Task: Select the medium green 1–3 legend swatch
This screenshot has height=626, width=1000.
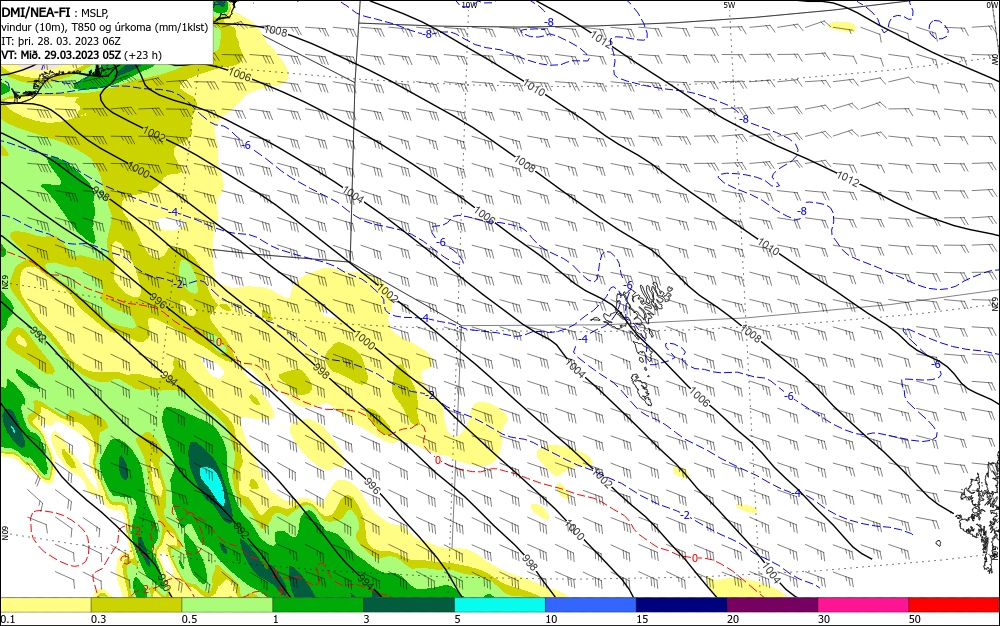Action: 318,605
